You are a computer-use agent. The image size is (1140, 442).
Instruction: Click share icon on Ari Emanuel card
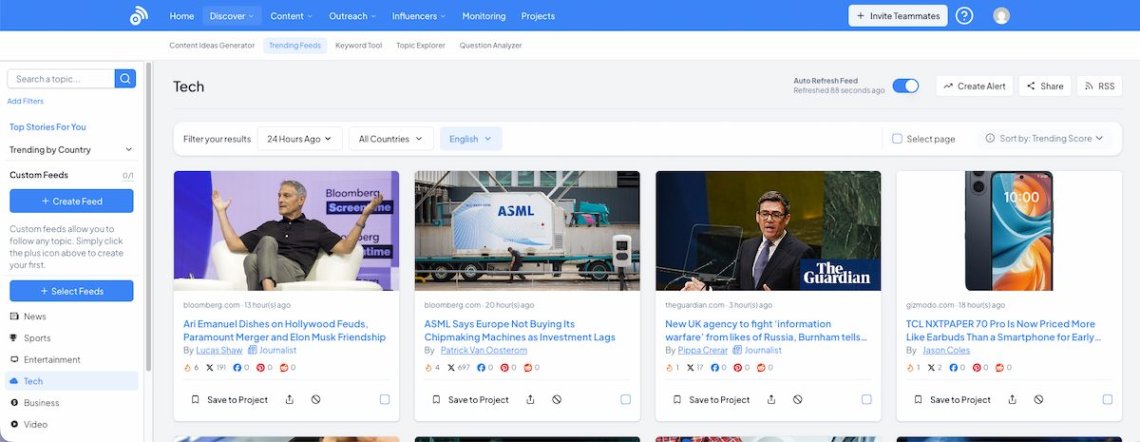pyautogui.click(x=289, y=399)
